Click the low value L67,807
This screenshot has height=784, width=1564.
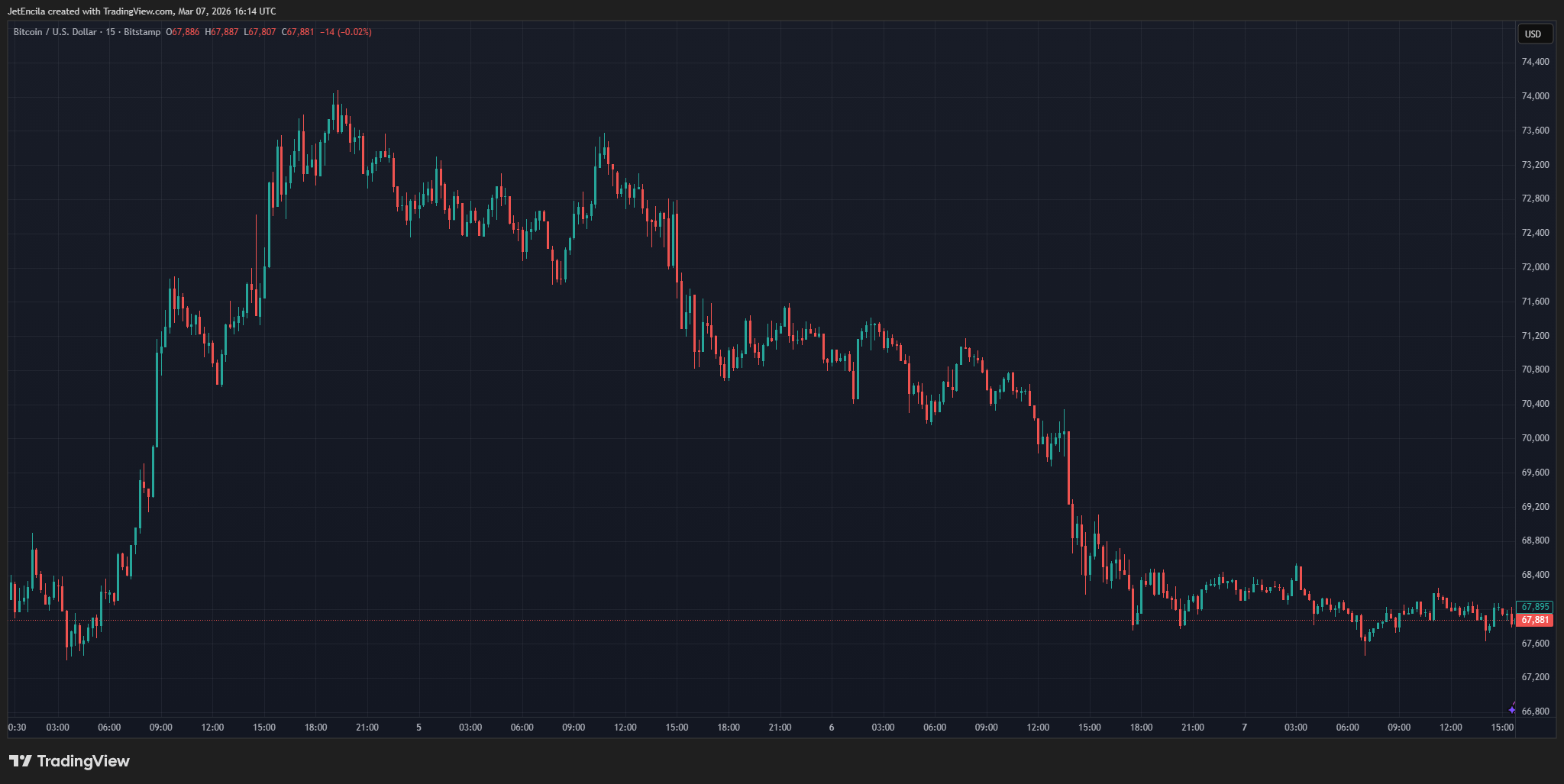tap(260, 32)
